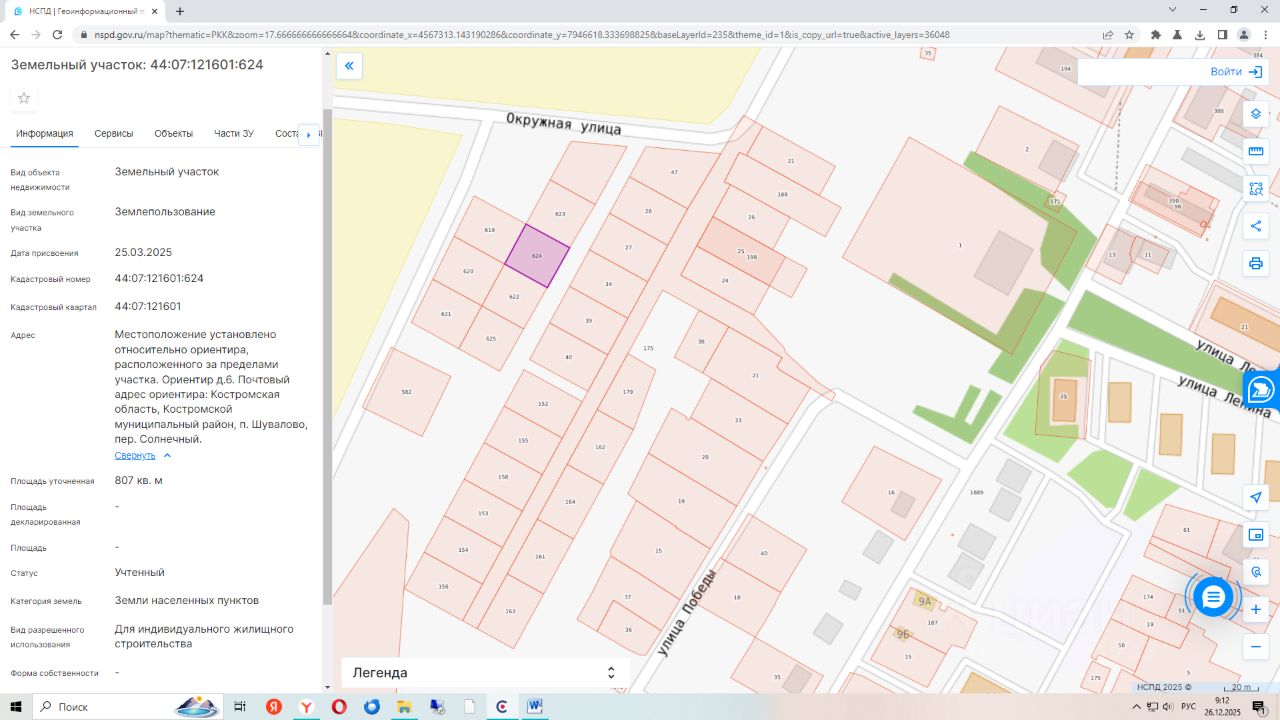Show more tabs with right arrow
The width and height of the screenshot is (1280, 720).
(x=309, y=134)
